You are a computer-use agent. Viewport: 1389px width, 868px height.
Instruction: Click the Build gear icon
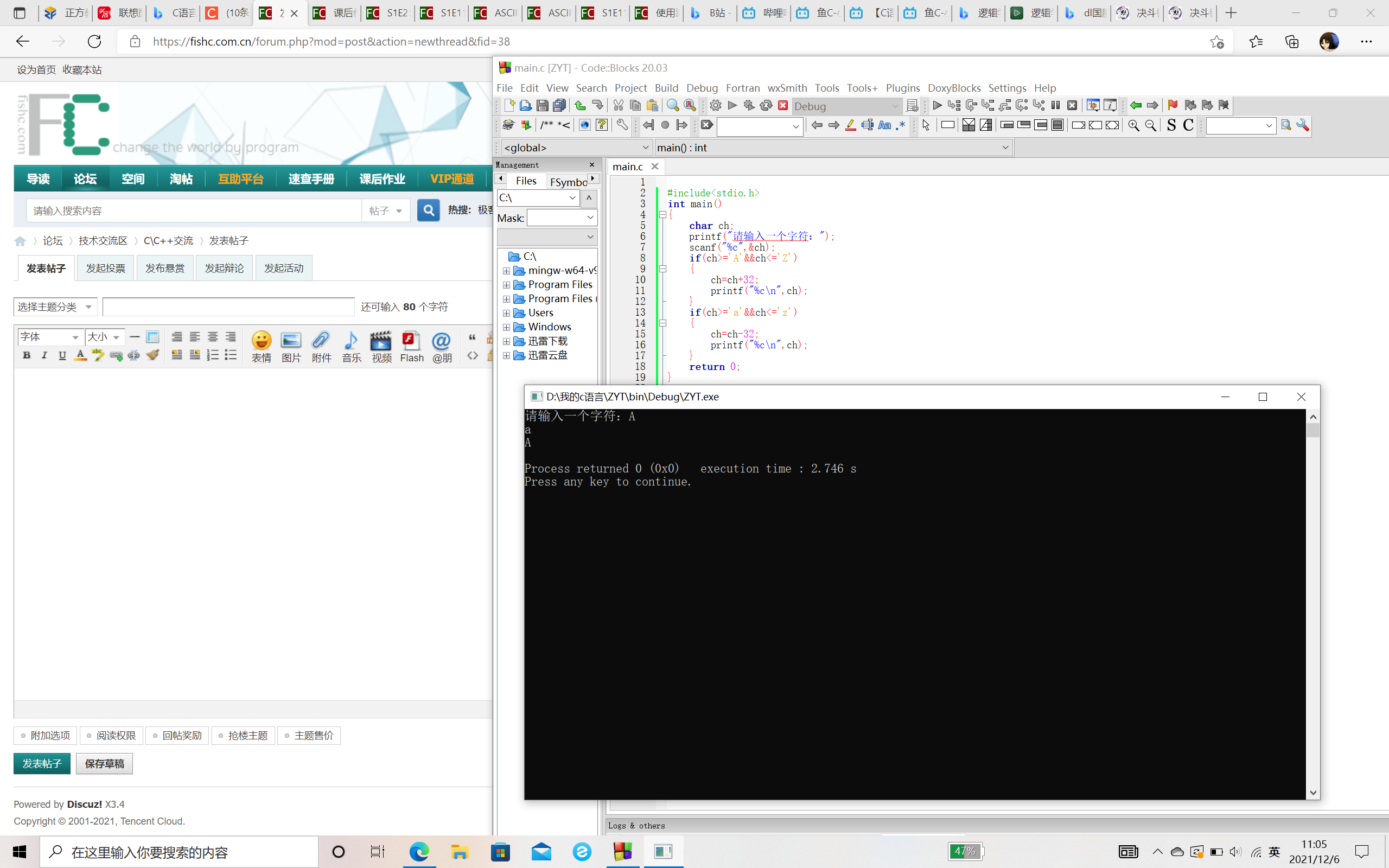point(715,105)
